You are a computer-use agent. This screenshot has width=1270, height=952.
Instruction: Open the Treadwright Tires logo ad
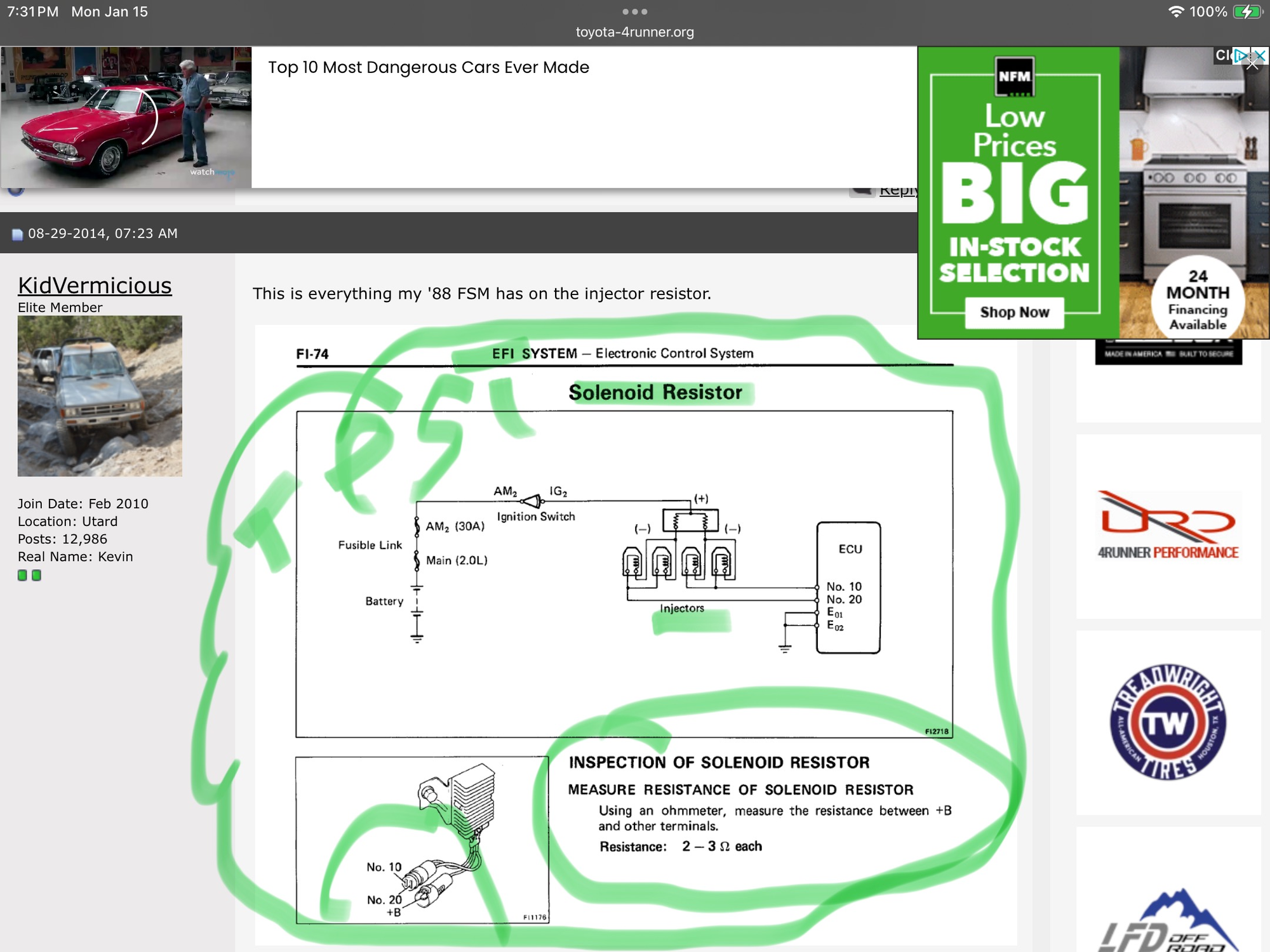pos(1168,722)
